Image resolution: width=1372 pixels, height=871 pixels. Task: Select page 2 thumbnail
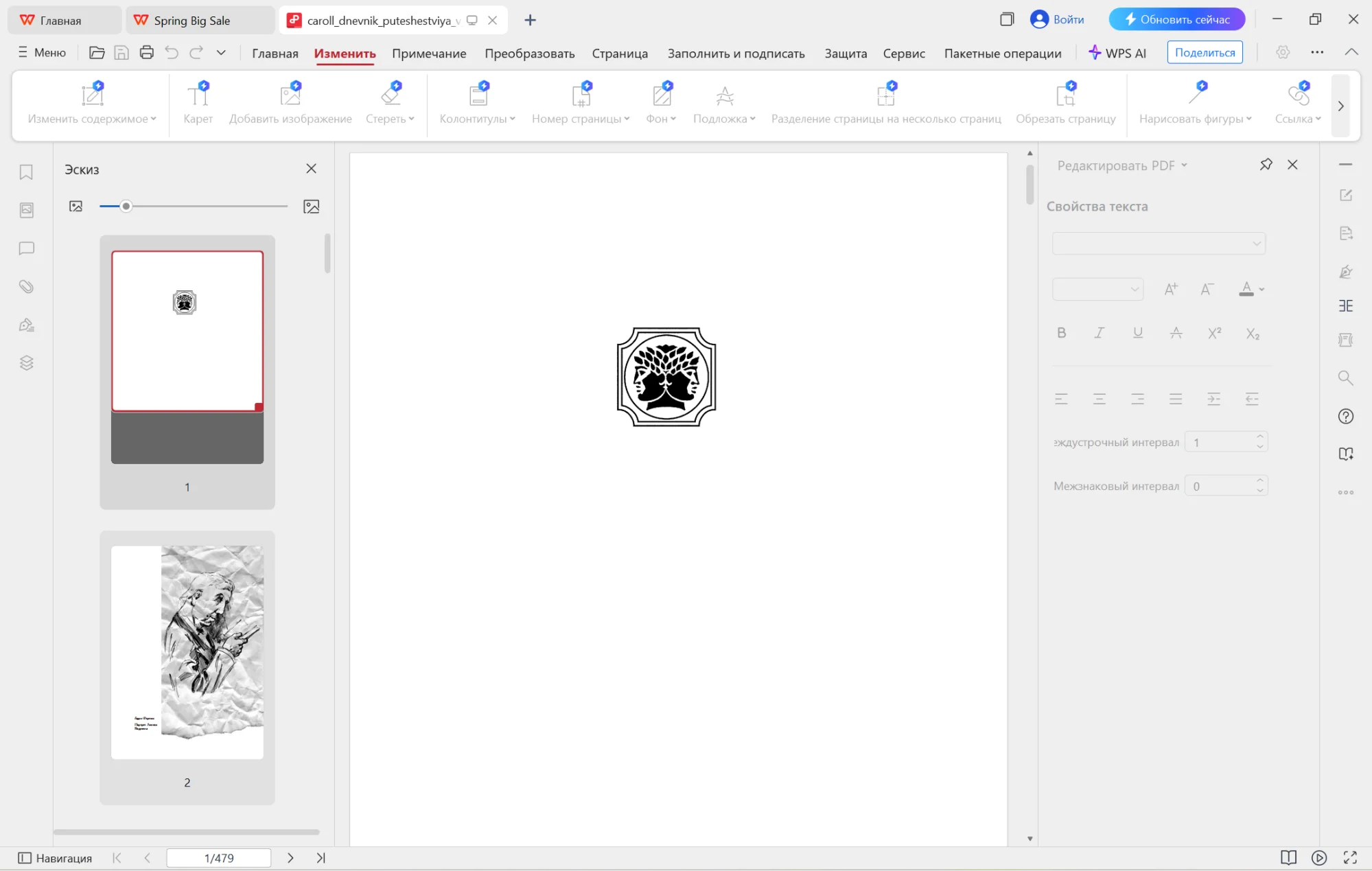(187, 652)
